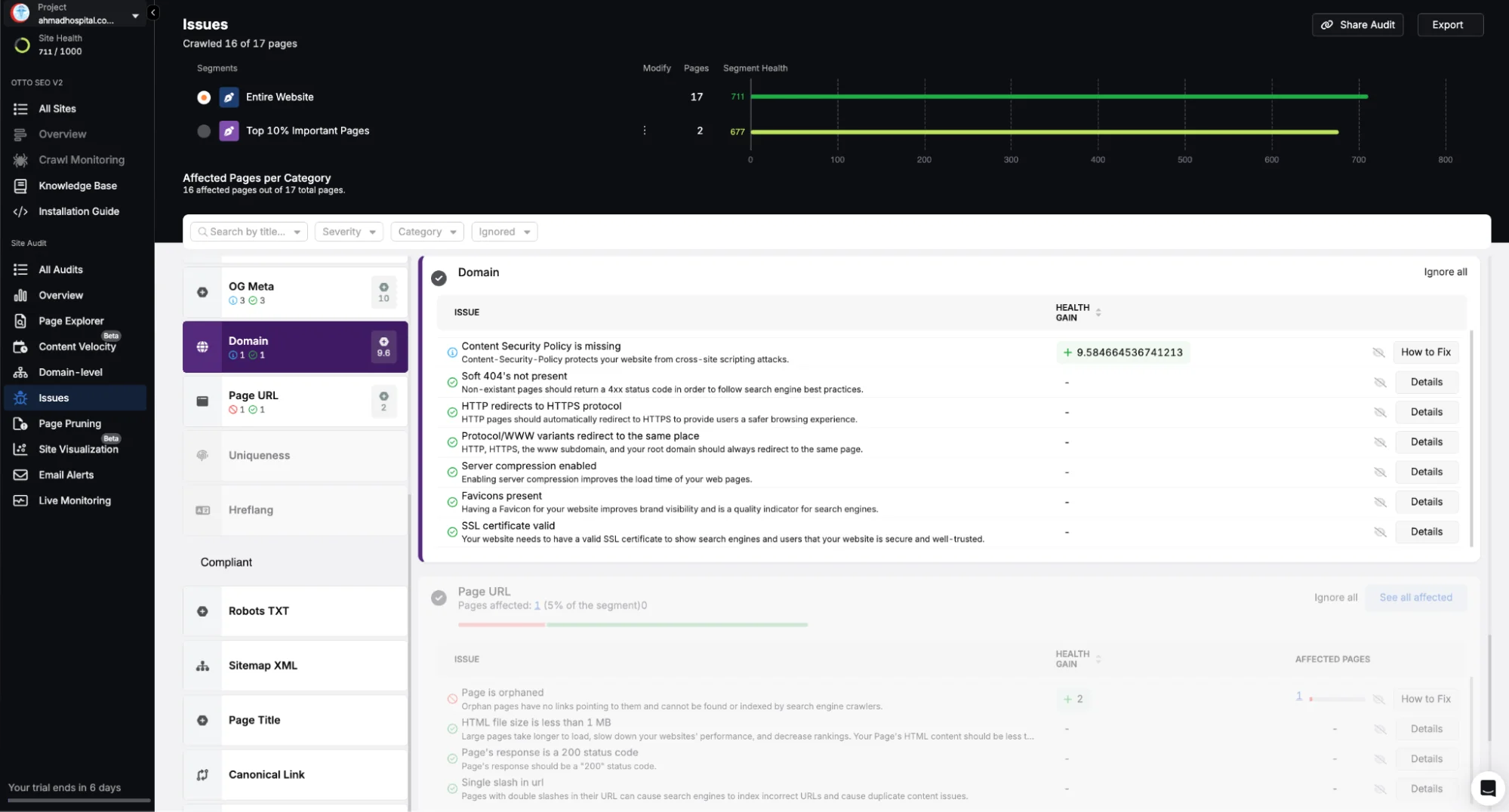Click the chat support widget icon
The image size is (1509, 812).
(1487, 789)
